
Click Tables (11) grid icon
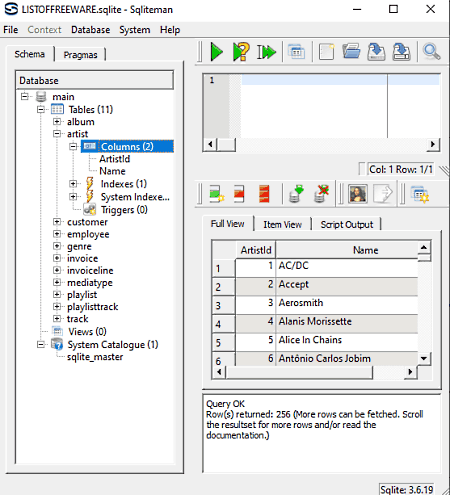coord(57,109)
